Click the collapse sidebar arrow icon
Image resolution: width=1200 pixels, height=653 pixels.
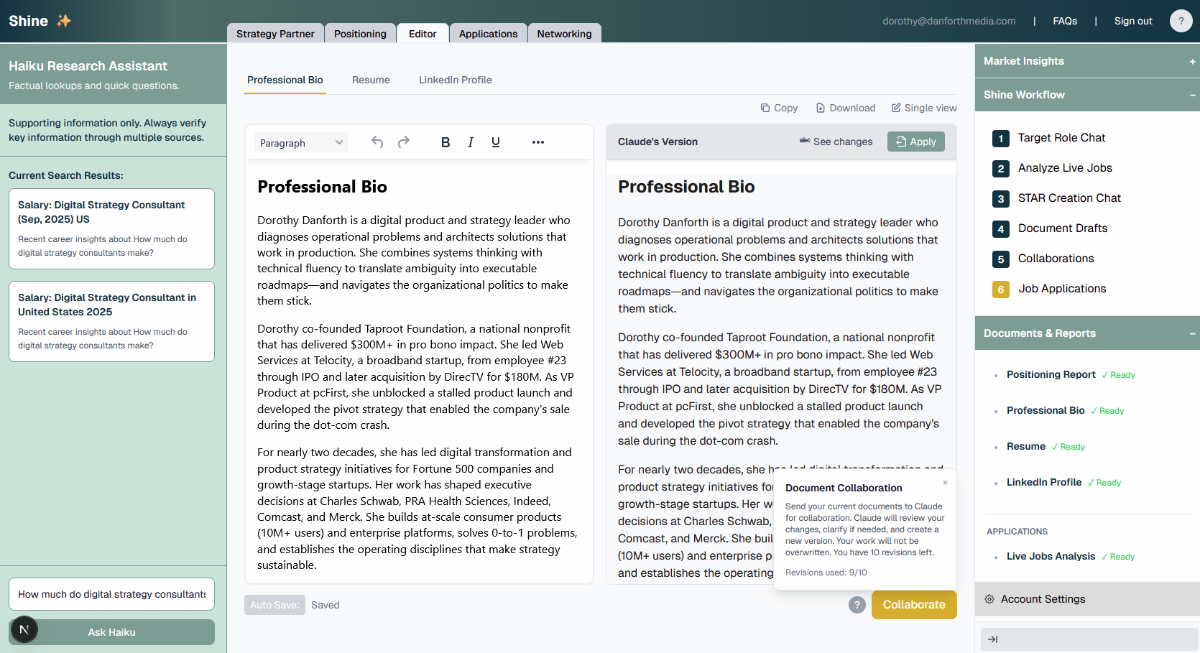991,639
